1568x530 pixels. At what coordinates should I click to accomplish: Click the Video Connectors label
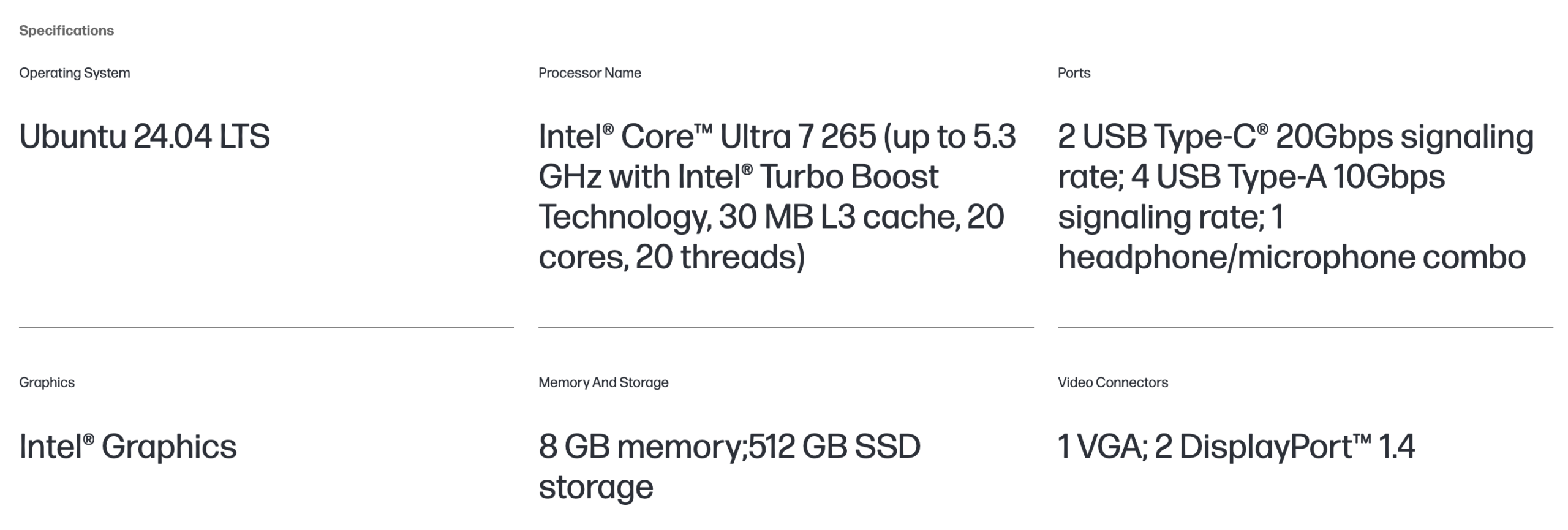tap(1112, 382)
